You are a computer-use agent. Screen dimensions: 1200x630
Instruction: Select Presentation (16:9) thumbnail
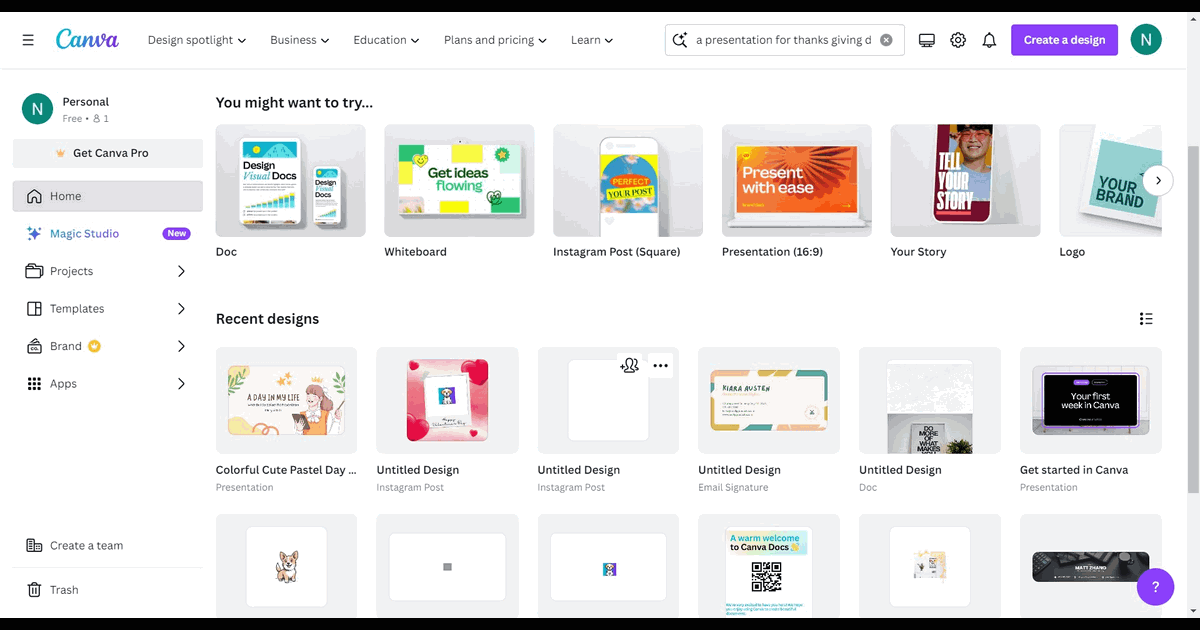point(797,180)
